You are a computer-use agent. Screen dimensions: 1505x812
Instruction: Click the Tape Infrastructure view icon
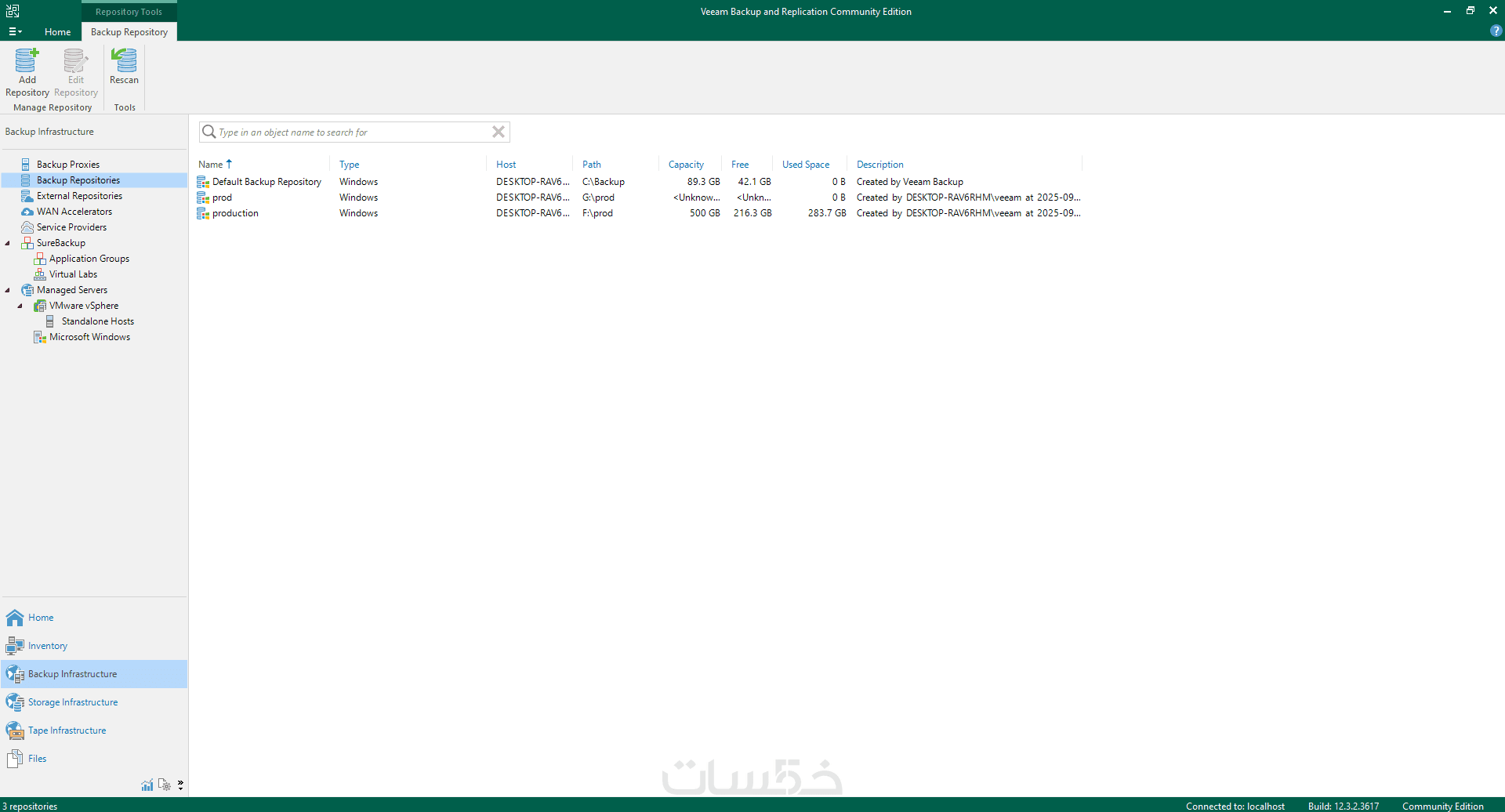click(x=15, y=730)
